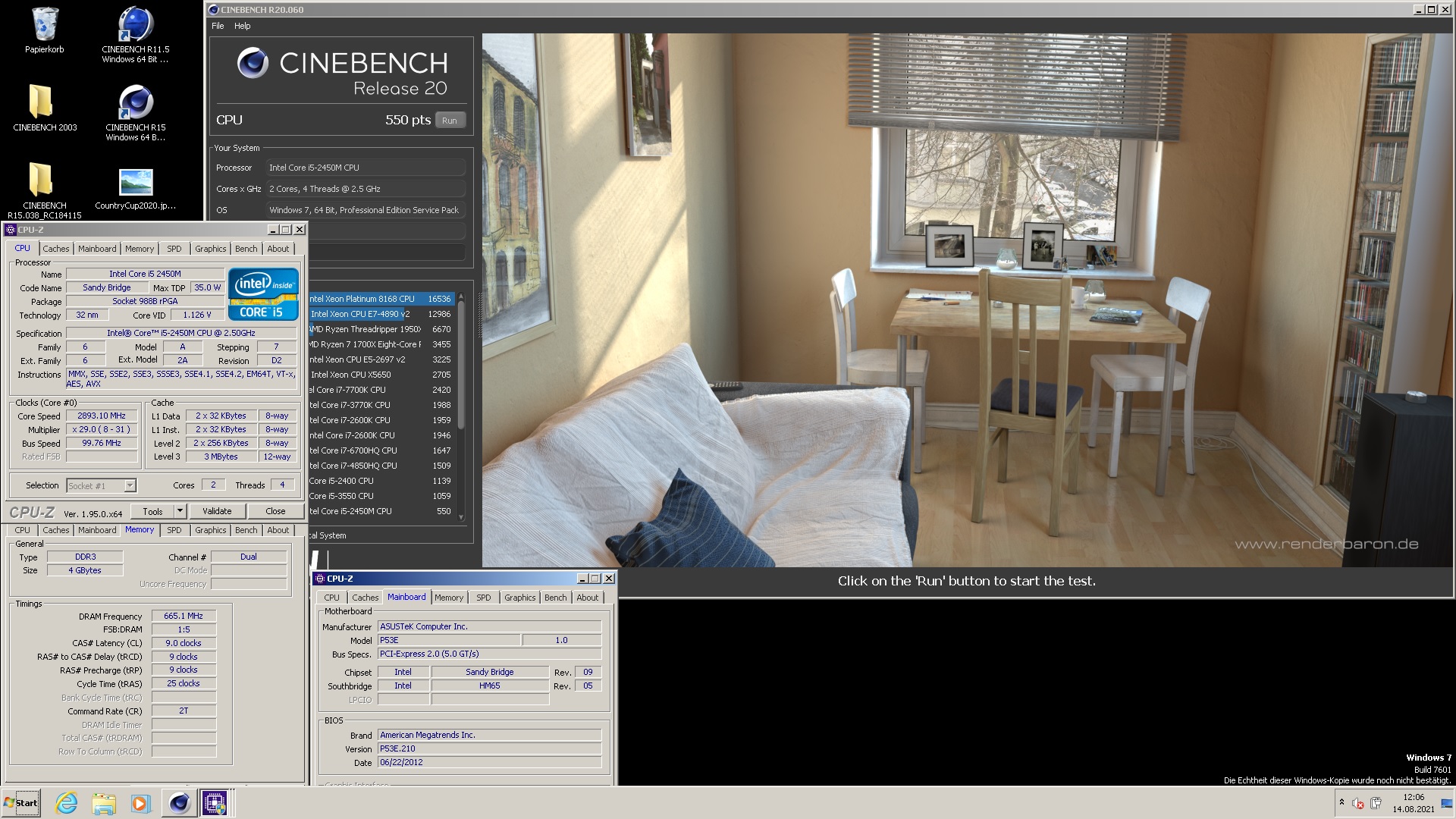Click the Windows Start button
The image size is (1456, 819).
[21, 803]
